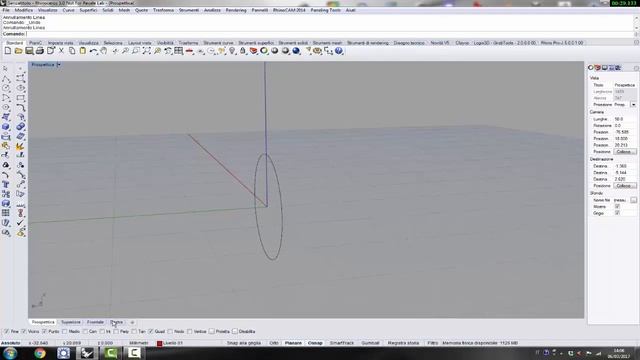The width and height of the screenshot is (640, 360).
Task: Click the Windows Start button
Action: (9, 353)
